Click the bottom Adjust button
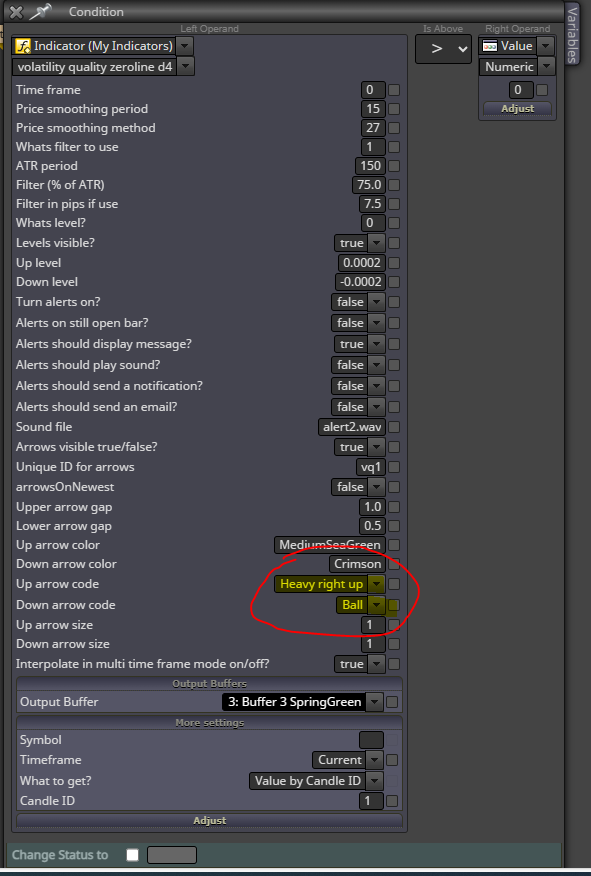The height and width of the screenshot is (876, 591). (209, 820)
